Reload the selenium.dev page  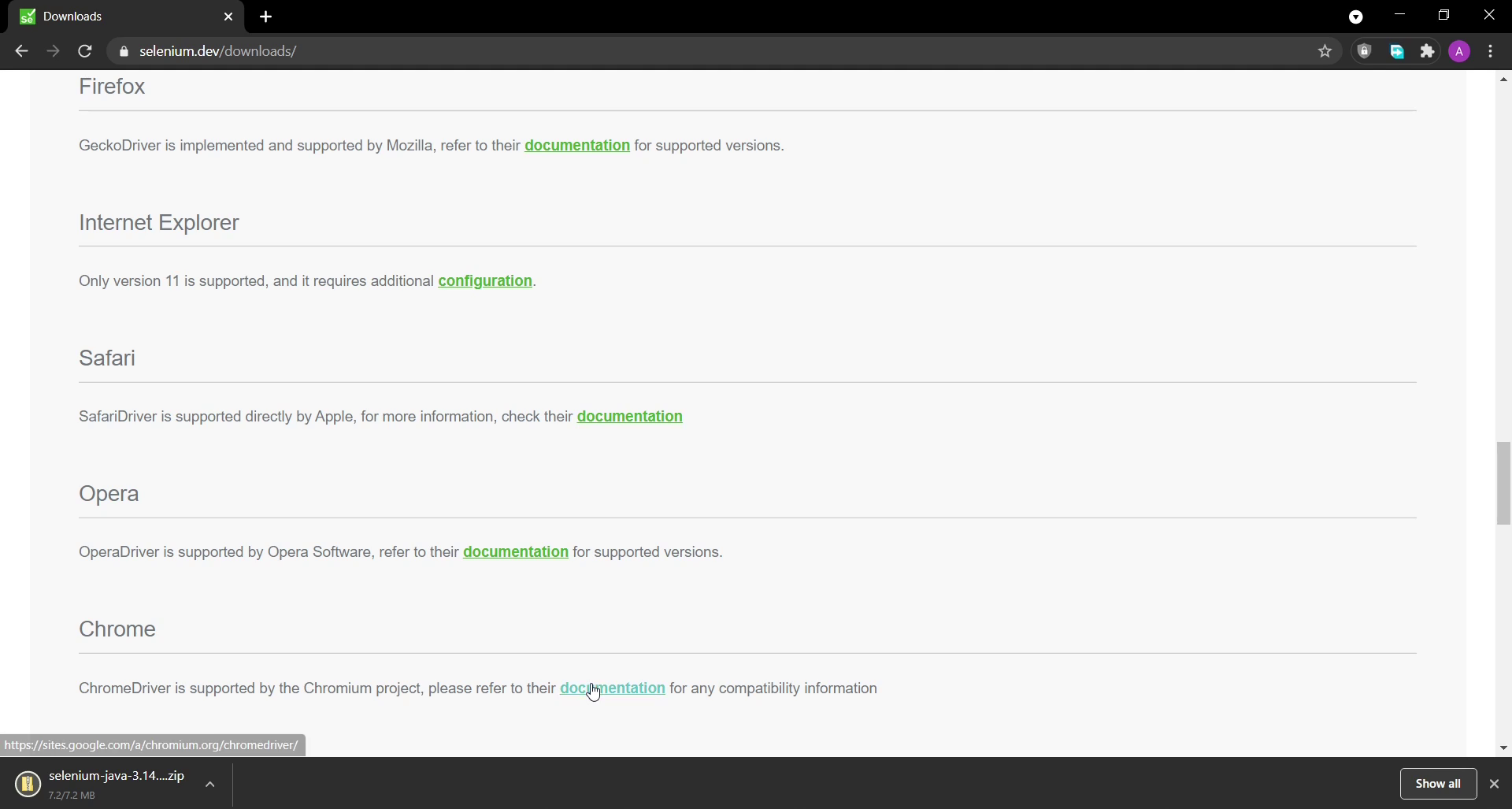[x=85, y=51]
